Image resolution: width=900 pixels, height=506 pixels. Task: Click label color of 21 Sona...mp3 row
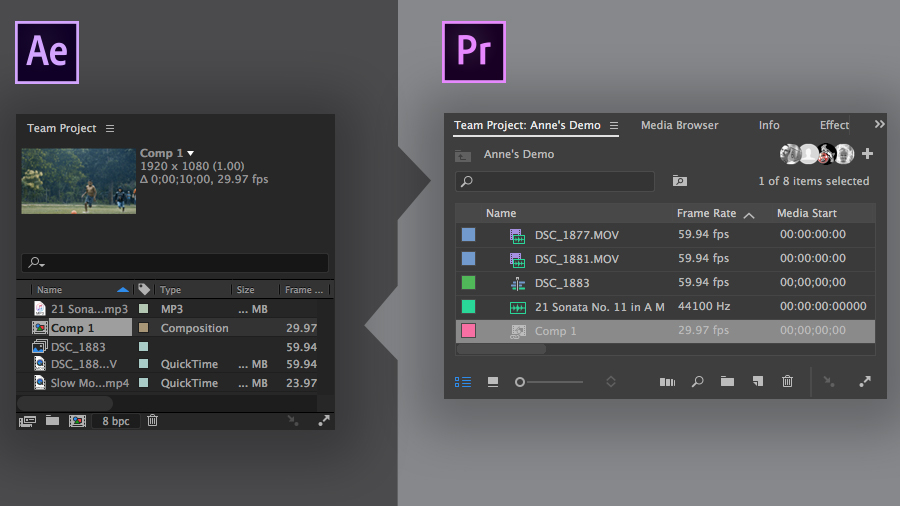pyautogui.click(x=143, y=309)
